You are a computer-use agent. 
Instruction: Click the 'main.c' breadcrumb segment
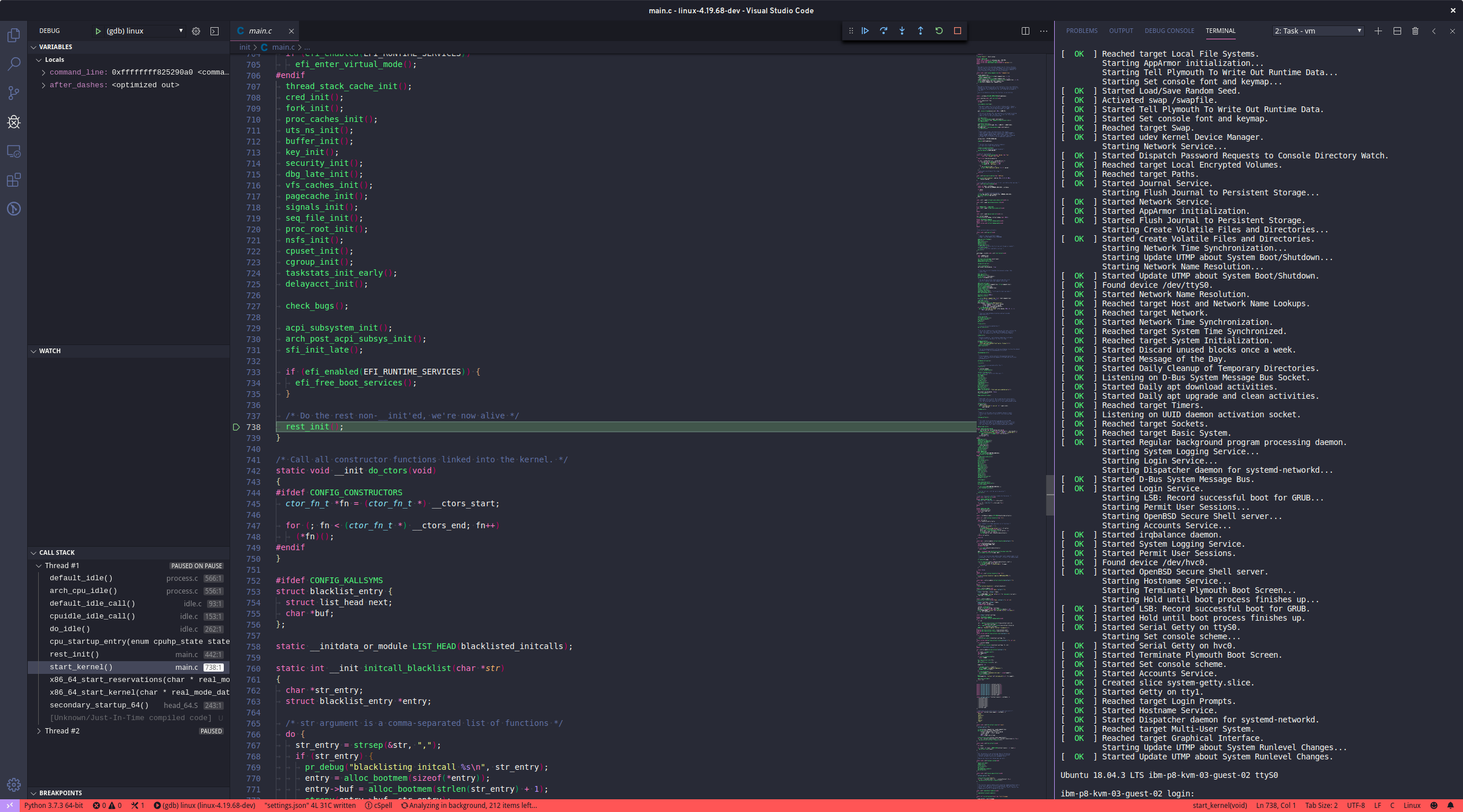pyautogui.click(x=283, y=47)
